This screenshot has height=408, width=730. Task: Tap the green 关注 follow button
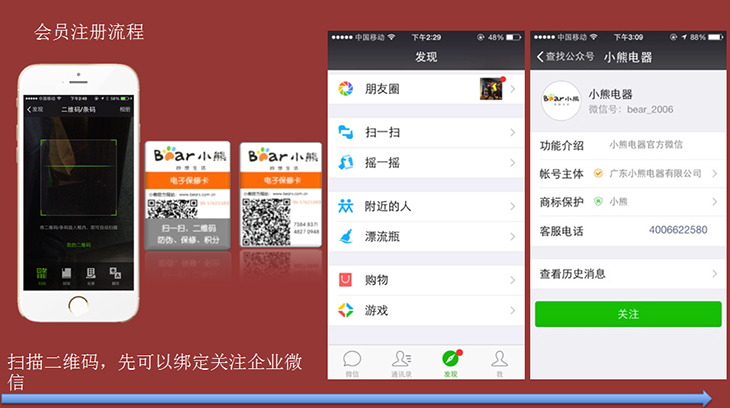click(x=628, y=314)
